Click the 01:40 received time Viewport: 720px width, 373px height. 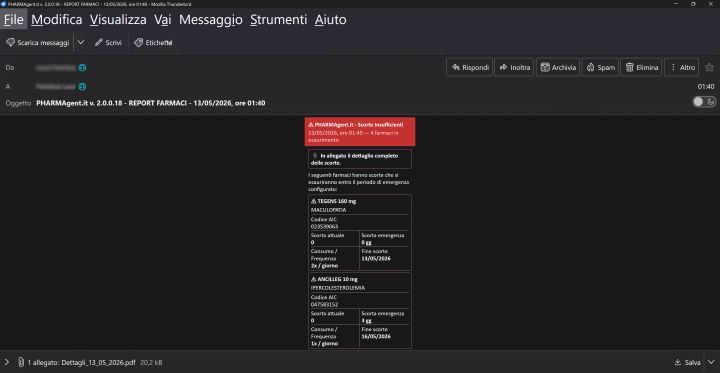706,86
